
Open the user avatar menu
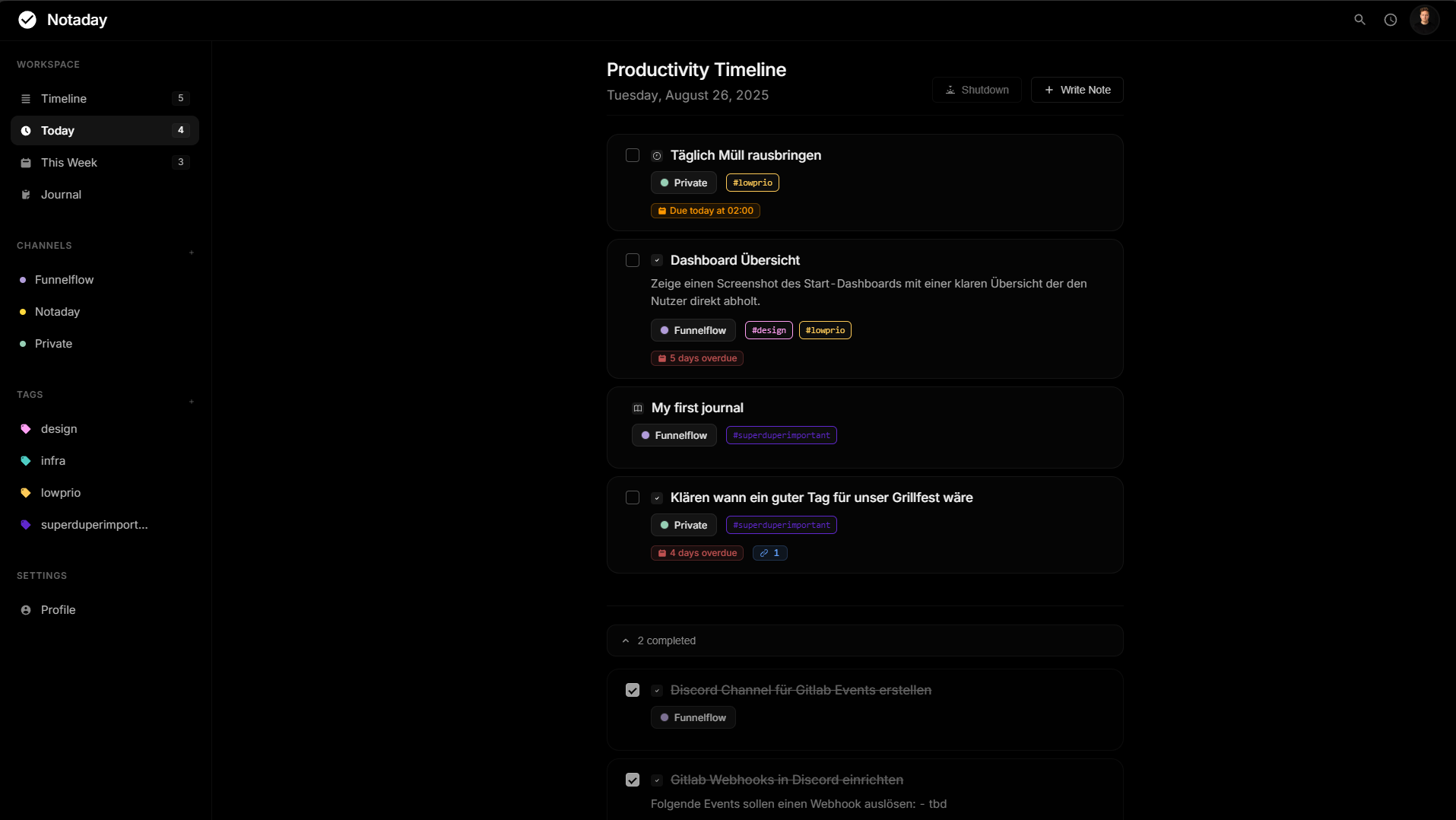[x=1424, y=19]
